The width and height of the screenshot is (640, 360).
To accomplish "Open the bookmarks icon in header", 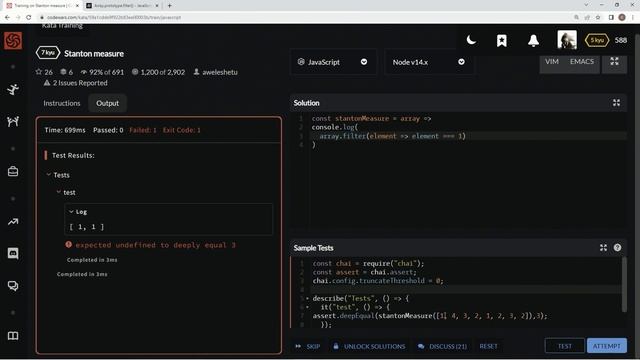I will [502, 40].
